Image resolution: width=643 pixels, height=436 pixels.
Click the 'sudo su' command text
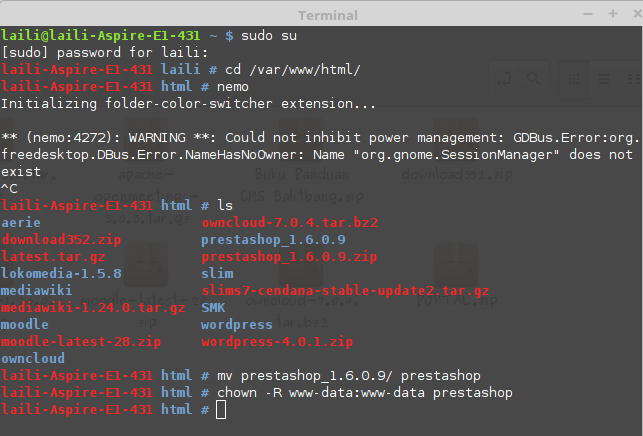269,36
